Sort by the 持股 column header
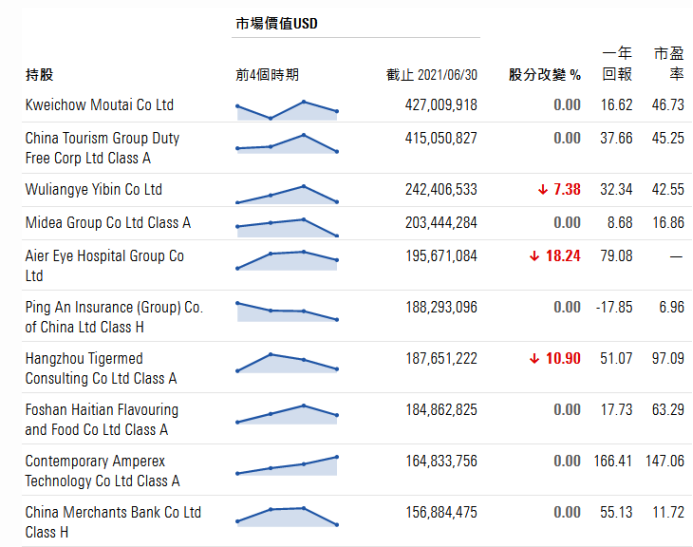This screenshot has height=547, width=693. coord(39,74)
